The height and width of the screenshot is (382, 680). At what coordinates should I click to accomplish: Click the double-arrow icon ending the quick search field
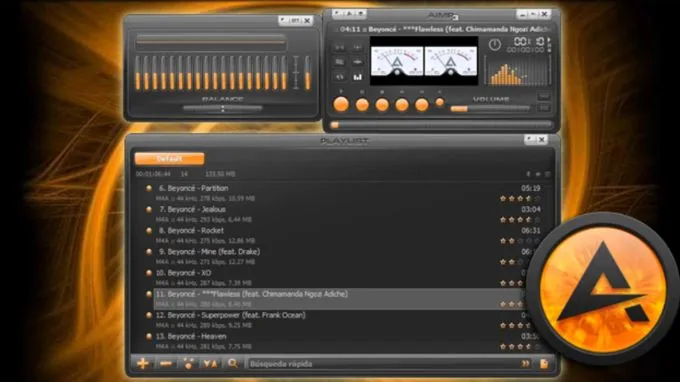(x=525, y=363)
